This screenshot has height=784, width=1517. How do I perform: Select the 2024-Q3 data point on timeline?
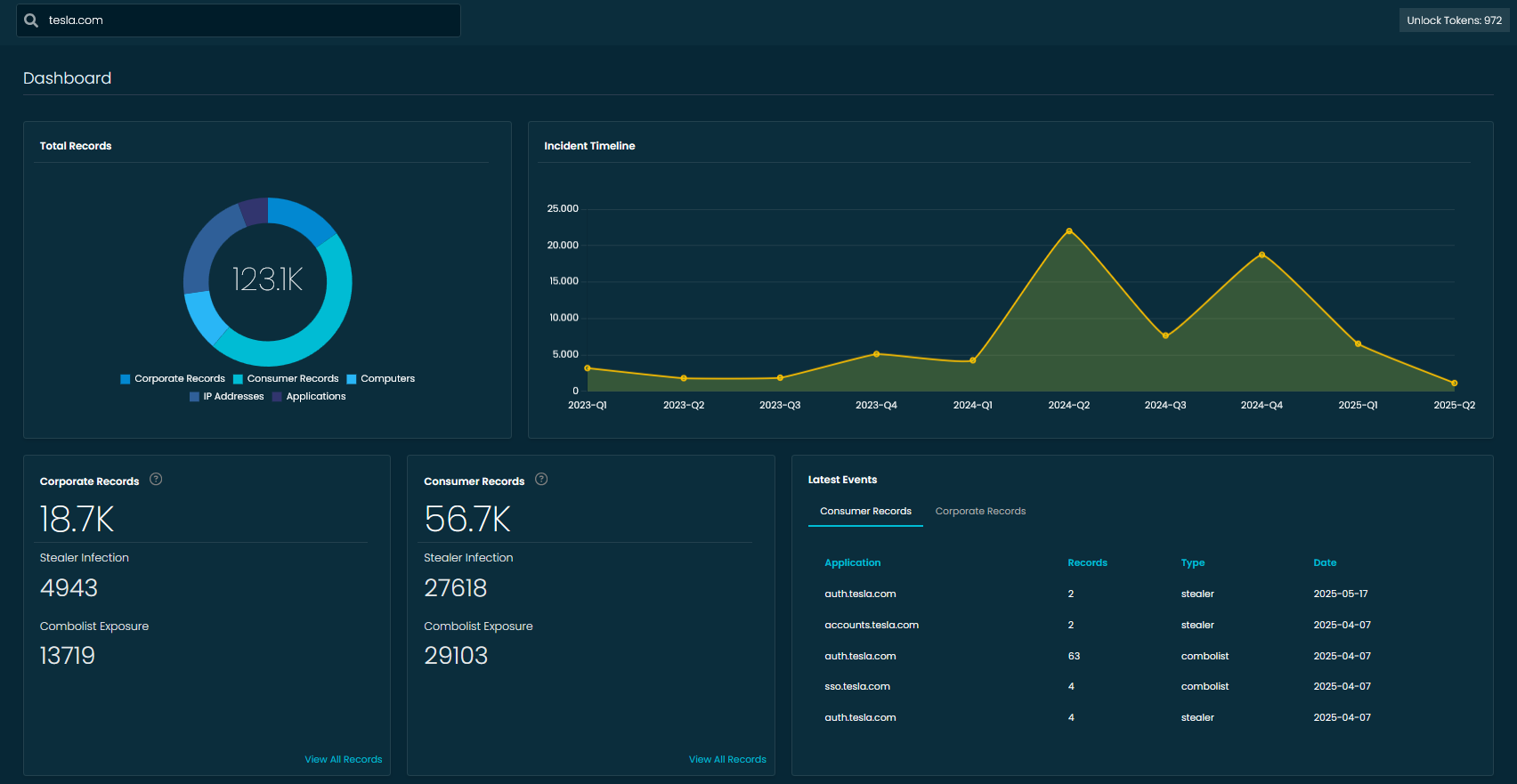pos(1165,335)
